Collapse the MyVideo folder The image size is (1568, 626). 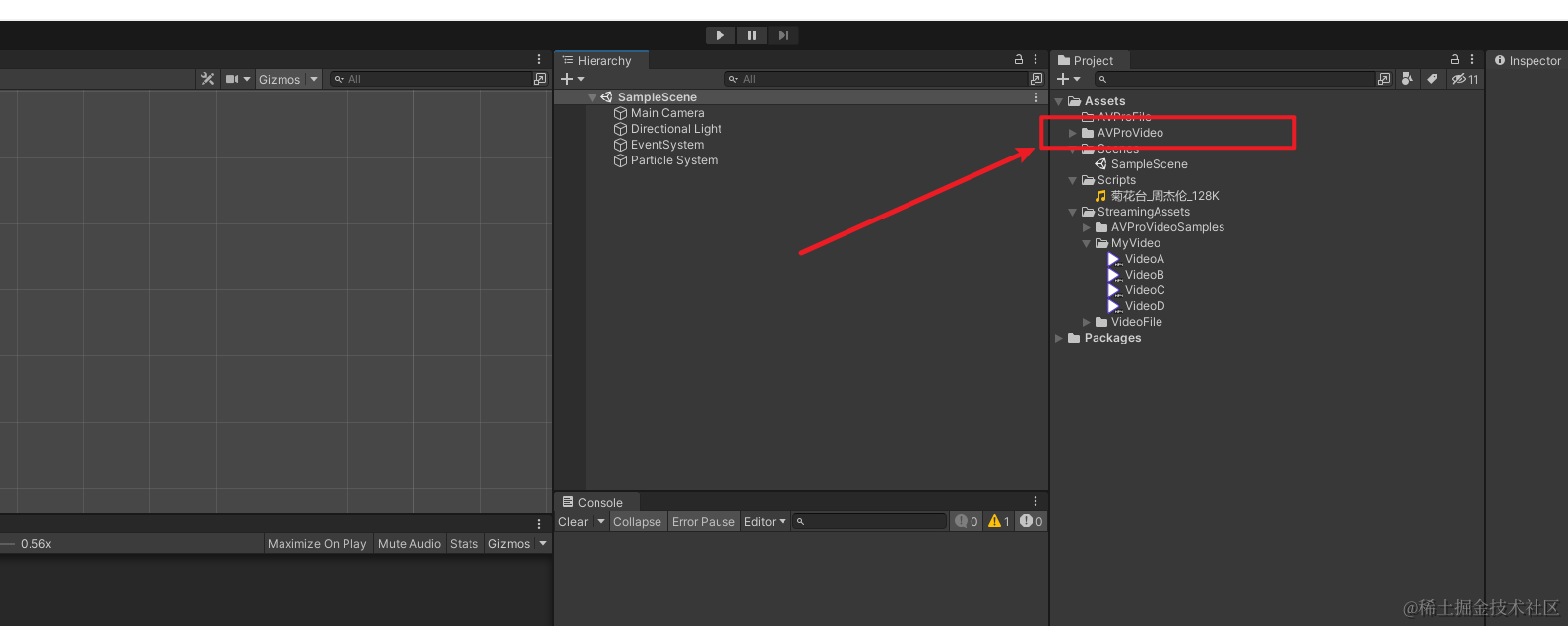tap(1087, 243)
